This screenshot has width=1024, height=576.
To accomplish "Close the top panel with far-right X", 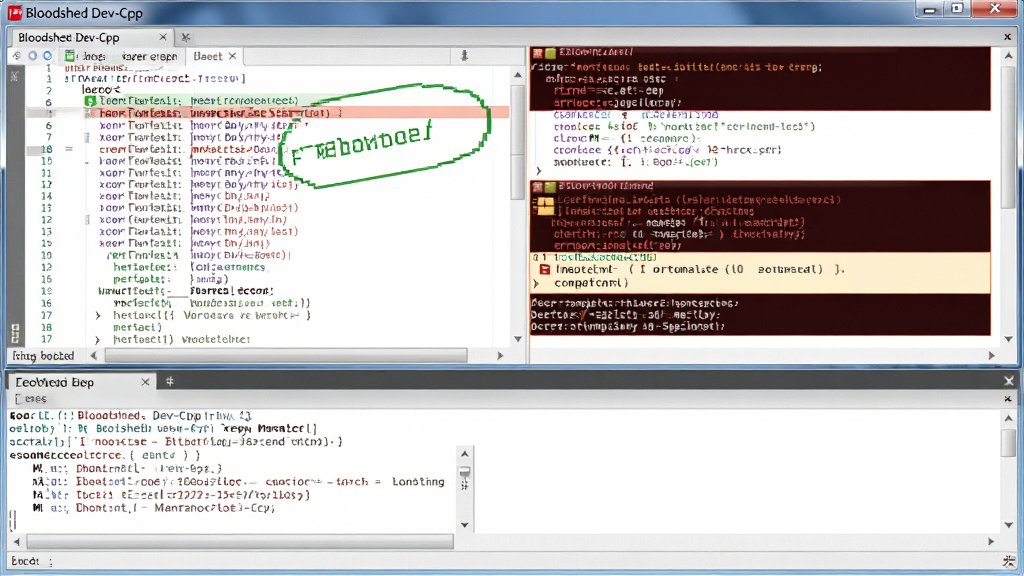I will pos(1007,37).
